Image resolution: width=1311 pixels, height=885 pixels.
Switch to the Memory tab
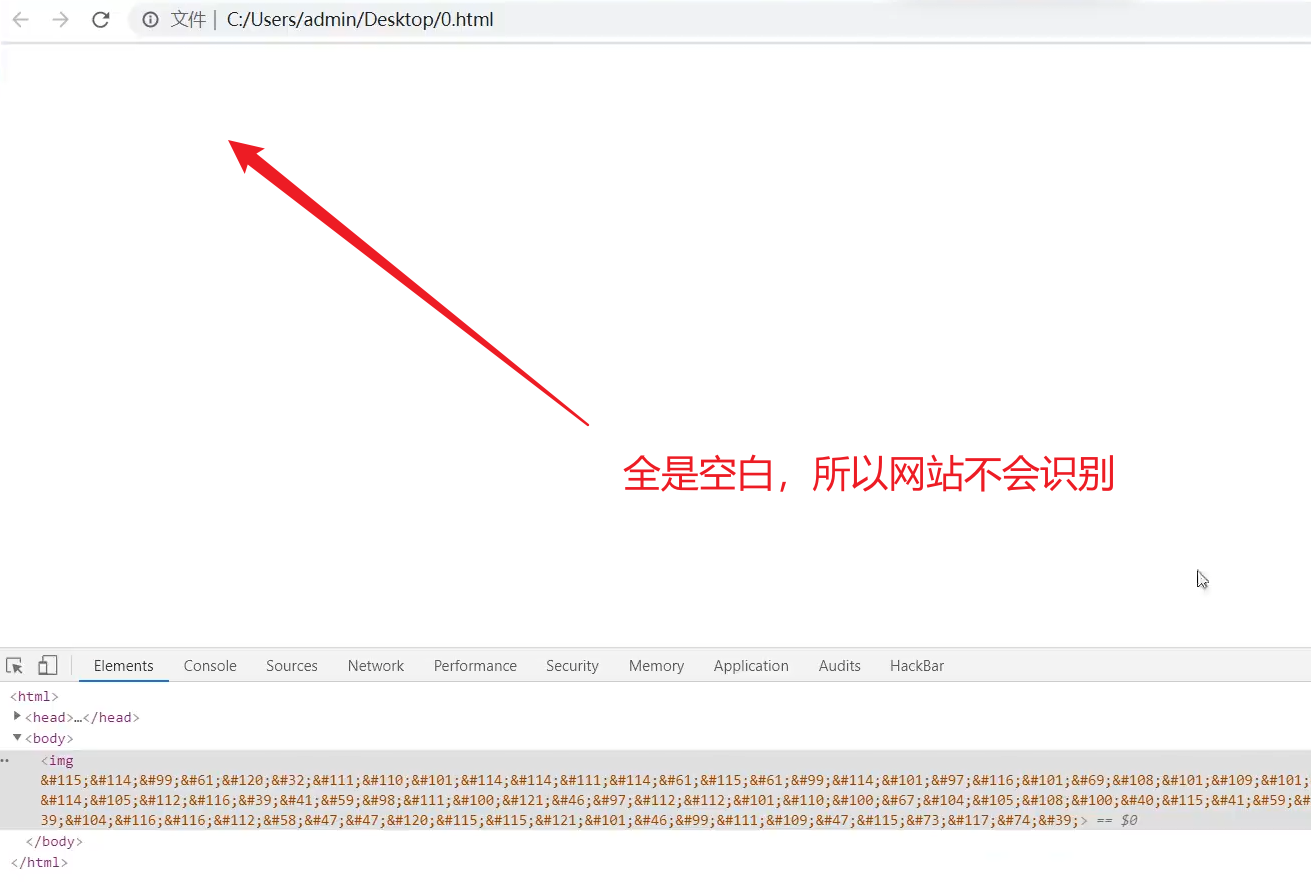point(656,666)
